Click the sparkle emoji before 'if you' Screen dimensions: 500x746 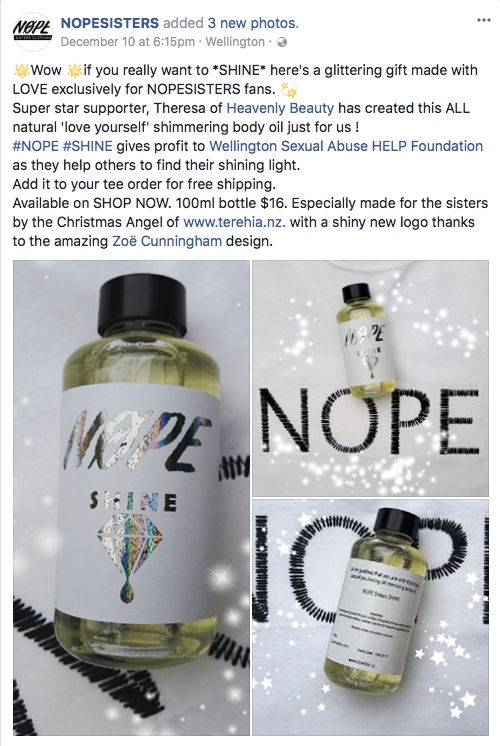pyautogui.click(x=74, y=71)
